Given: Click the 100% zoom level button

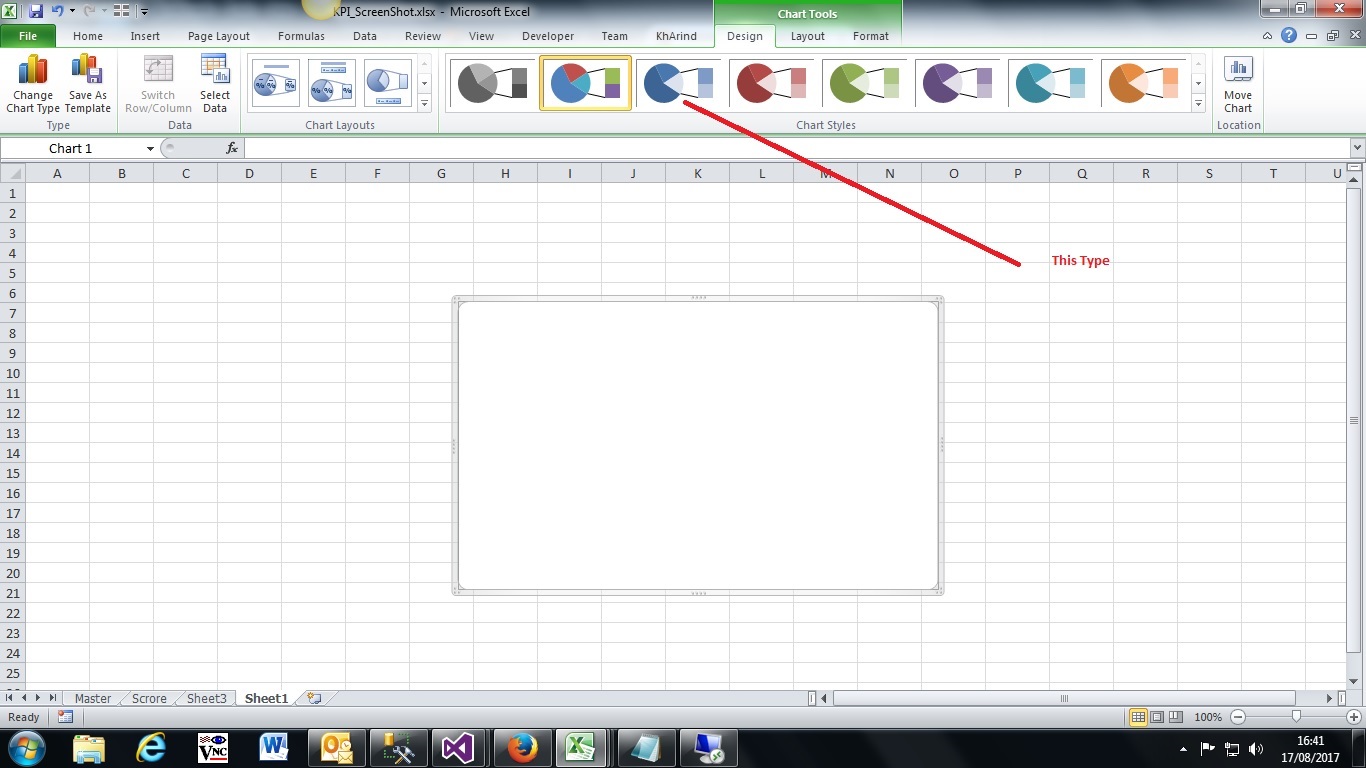Looking at the screenshot, I should (x=1208, y=717).
